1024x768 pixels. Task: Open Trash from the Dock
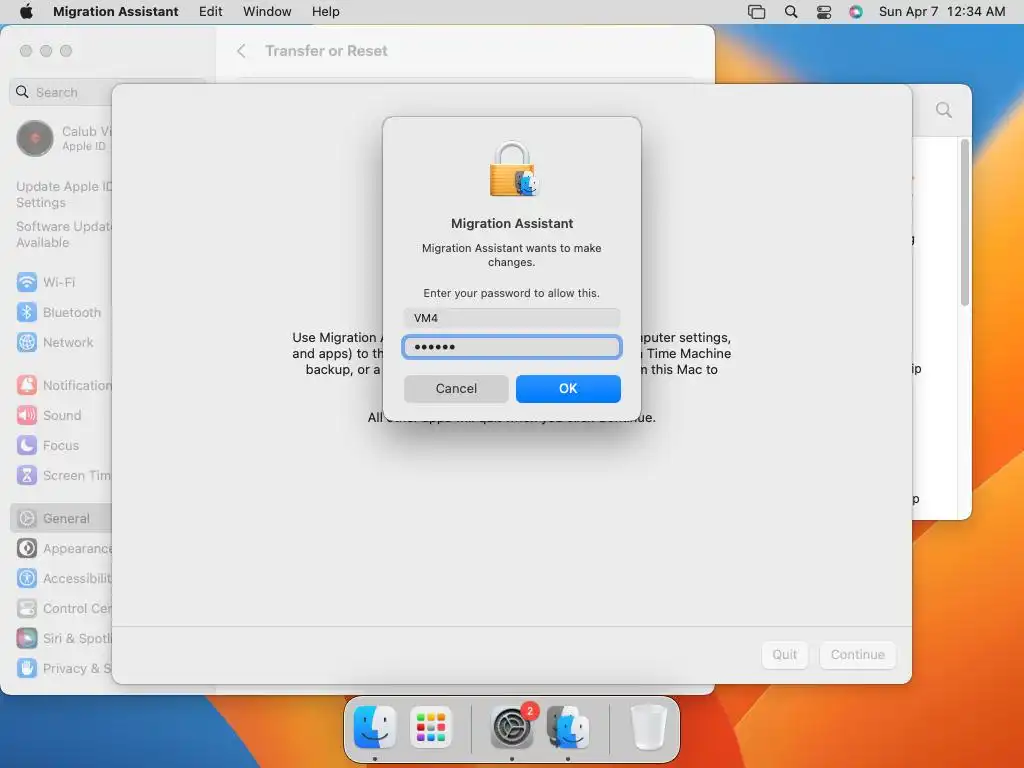648,727
